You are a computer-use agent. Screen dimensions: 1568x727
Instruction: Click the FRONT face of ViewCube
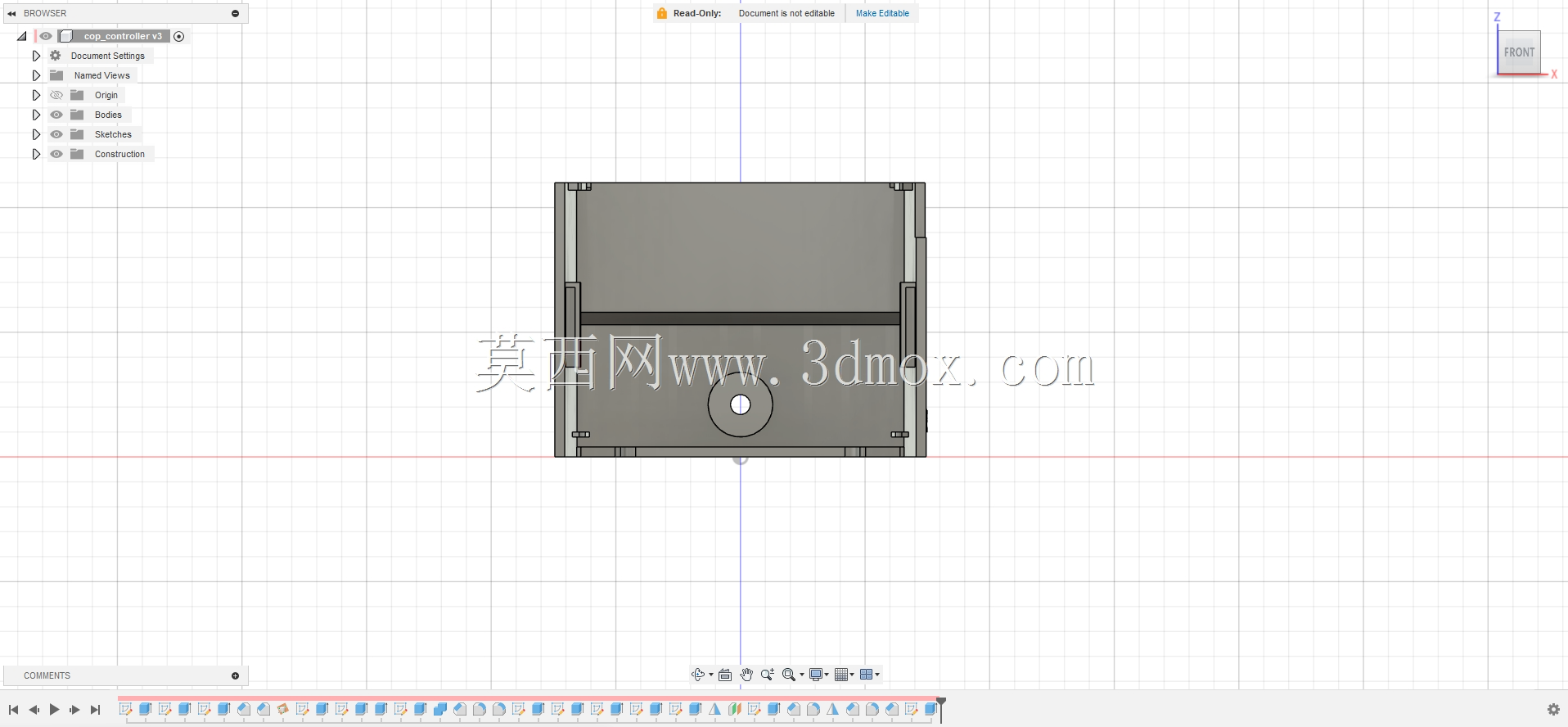[1519, 52]
